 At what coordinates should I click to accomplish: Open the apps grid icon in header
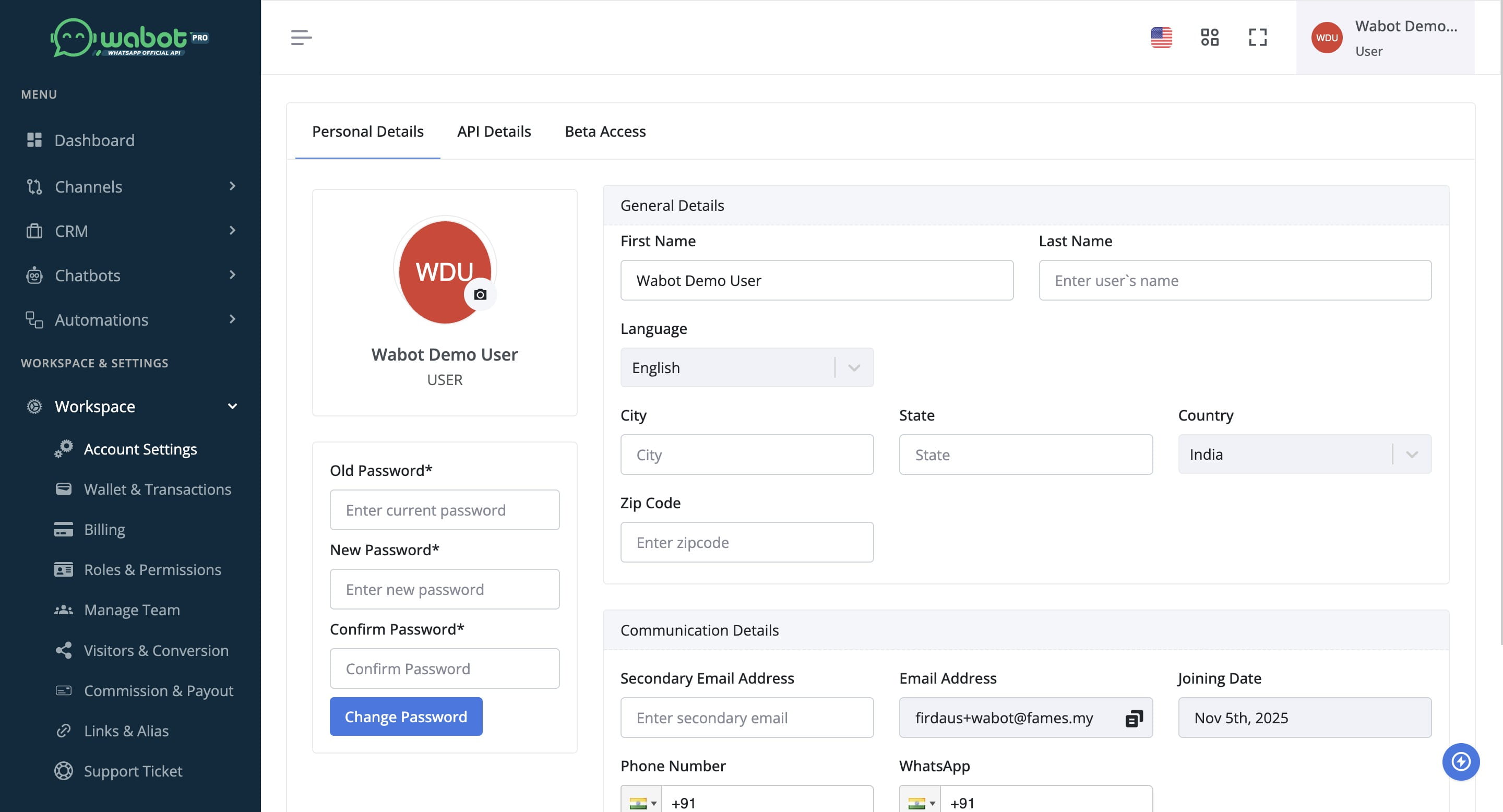(1210, 38)
